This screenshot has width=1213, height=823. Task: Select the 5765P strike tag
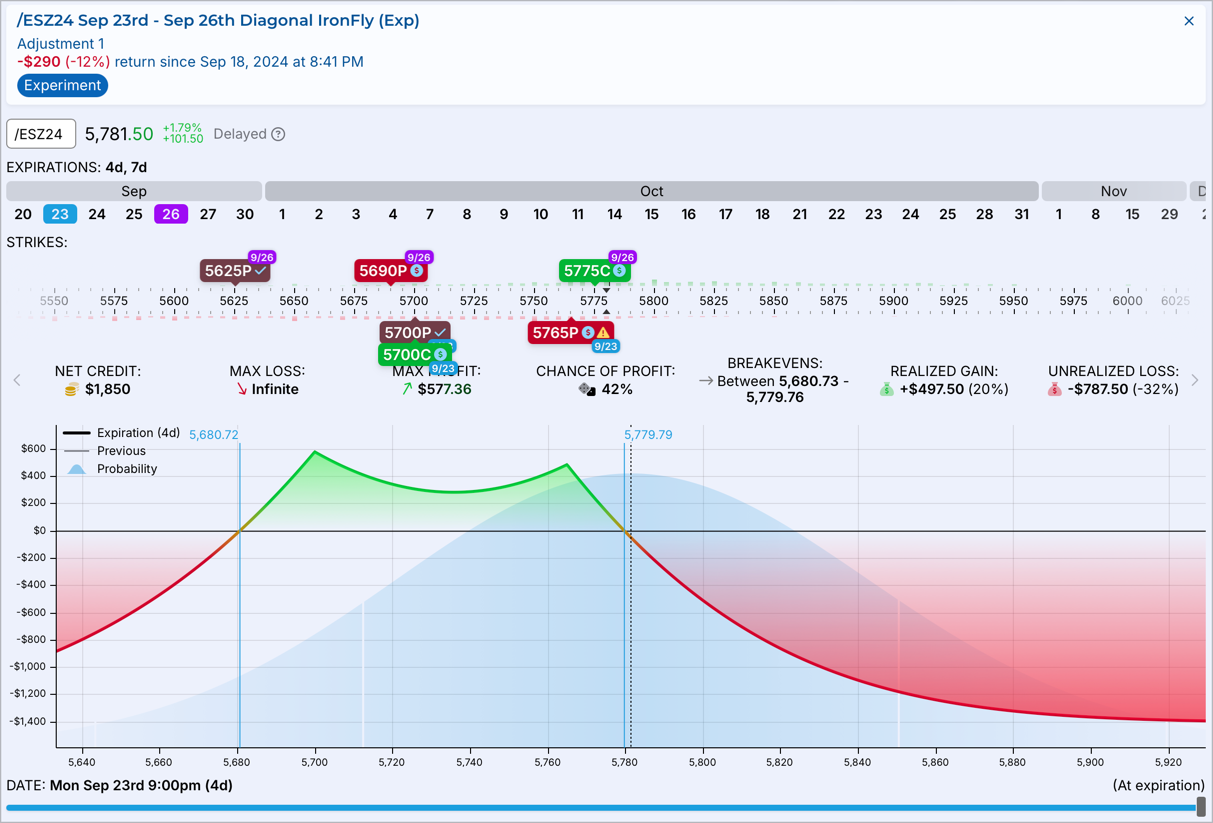click(x=571, y=332)
